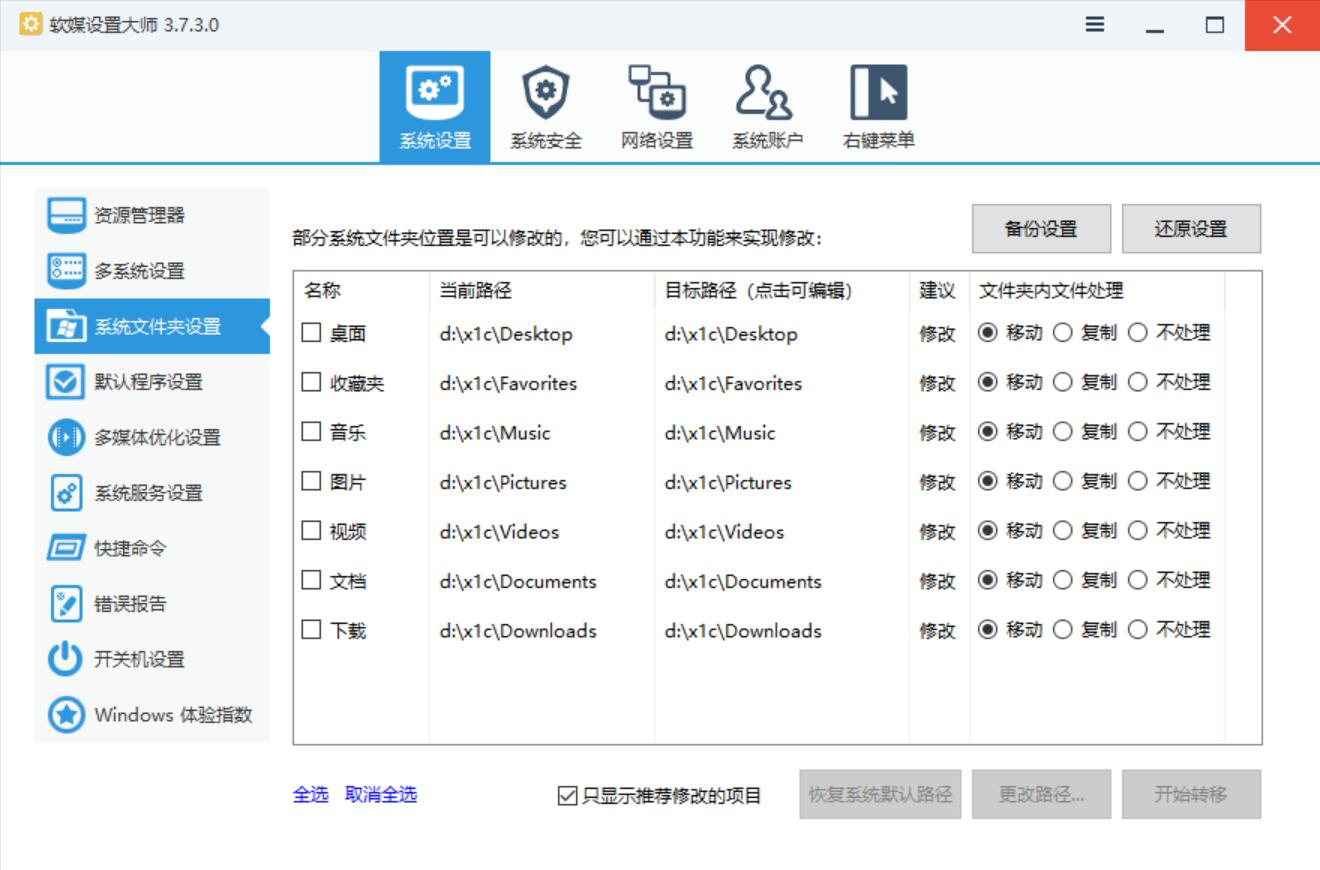Click 备份设置 button

click(x=1041, y=229)
